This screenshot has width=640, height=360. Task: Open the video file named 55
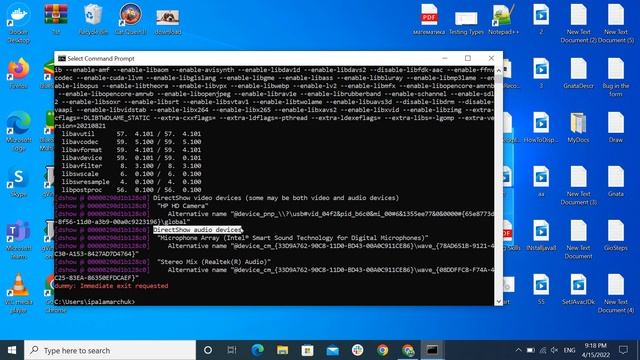pos(541,290)
